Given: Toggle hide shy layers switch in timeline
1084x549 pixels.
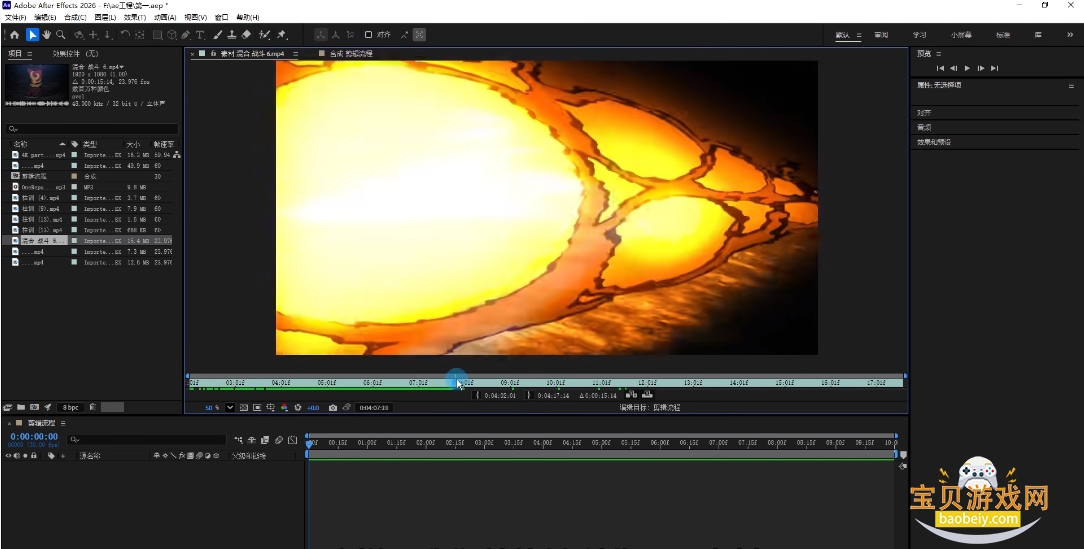Looking at the screenshot, I should [252, 440].
